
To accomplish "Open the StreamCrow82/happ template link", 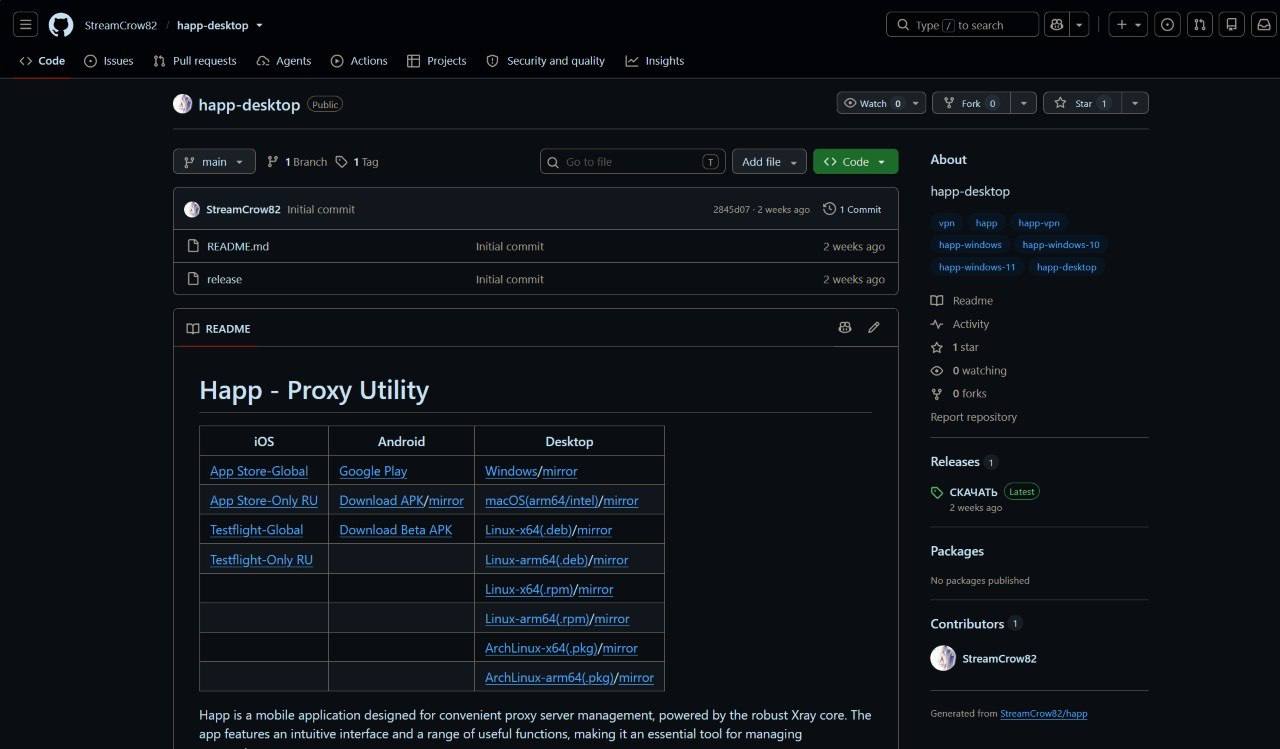I will click(1043, 713).
